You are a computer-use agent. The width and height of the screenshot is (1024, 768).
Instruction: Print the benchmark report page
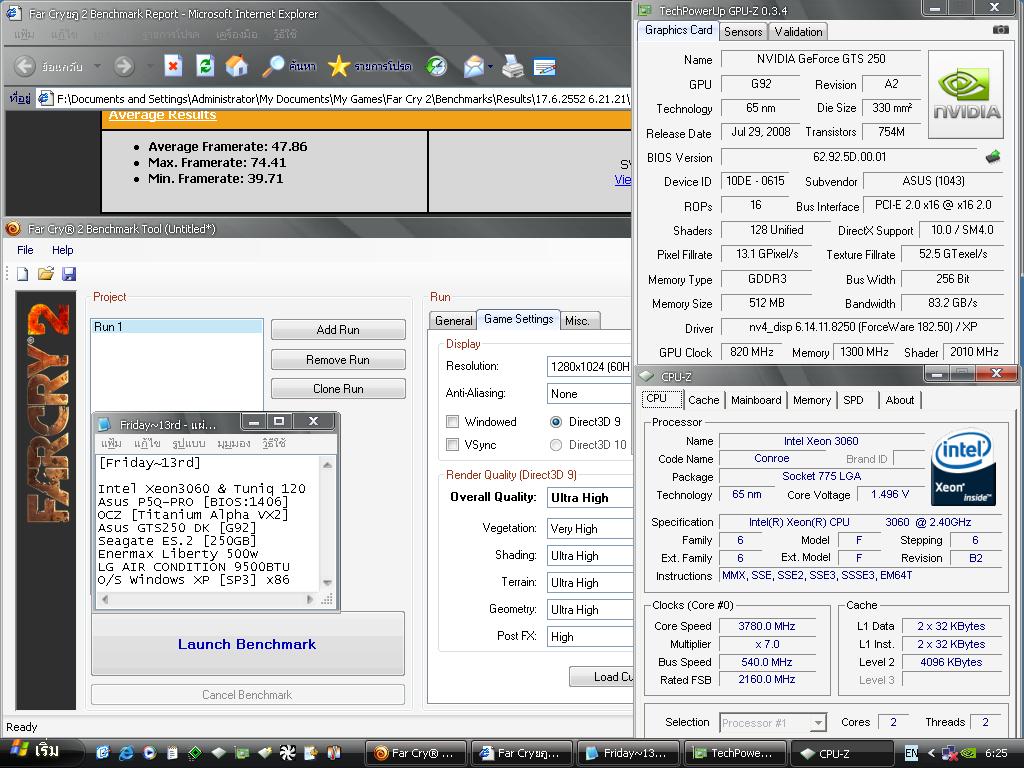[513, 66]
